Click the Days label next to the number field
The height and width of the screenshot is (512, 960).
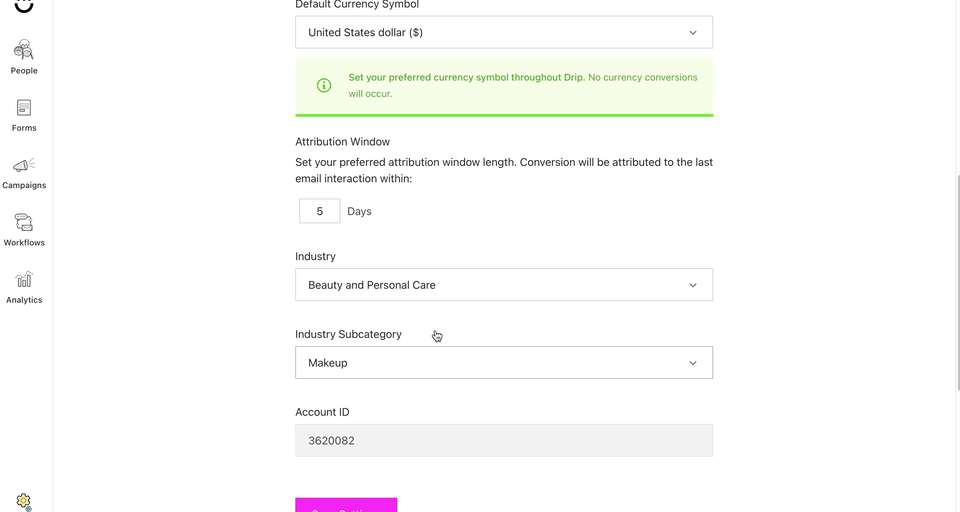click(x=359, y=211)
